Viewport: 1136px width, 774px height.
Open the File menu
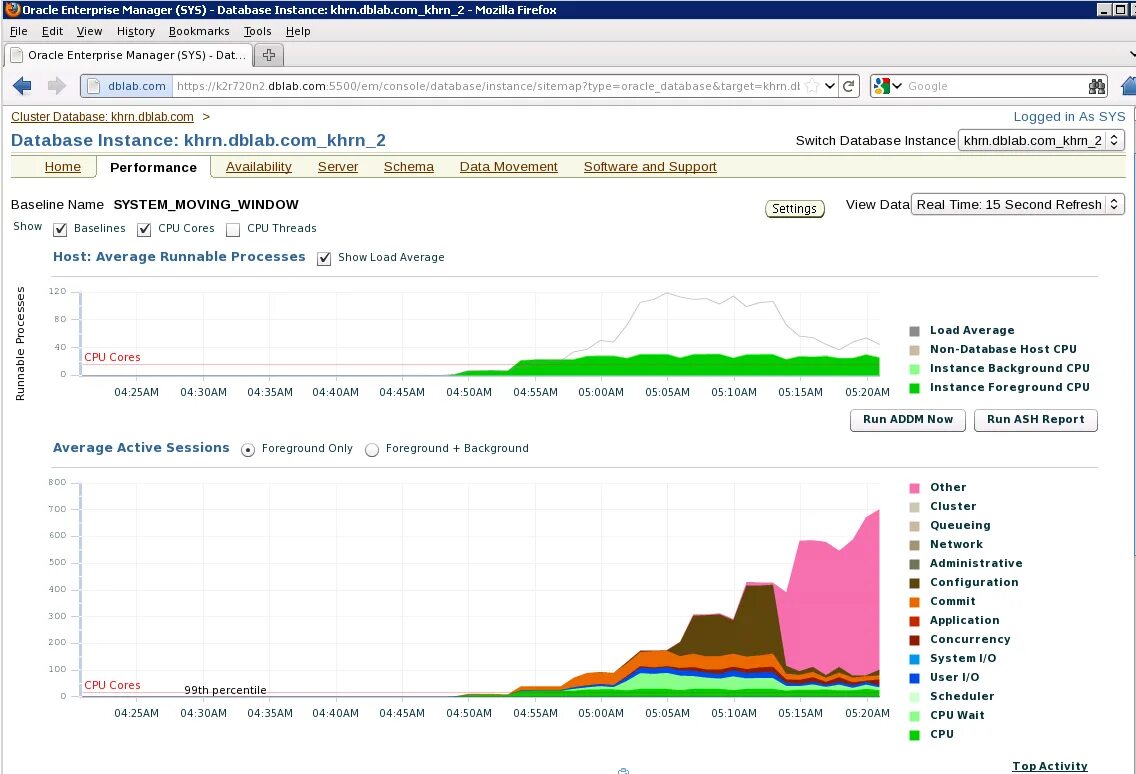click(19, 31)
